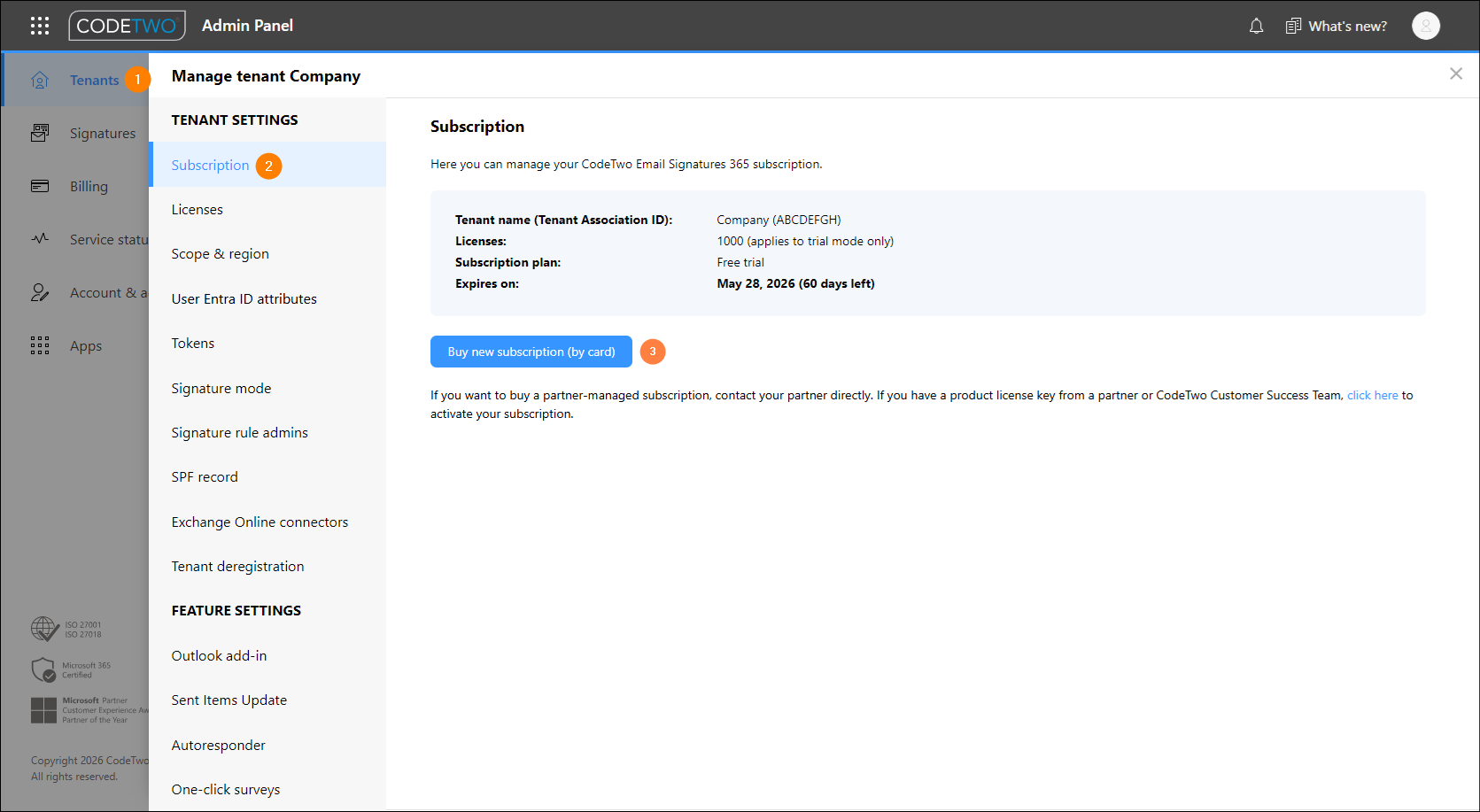The width and height of the screenshot is (1480, 812).
Task: Click the 'FEATURE SETTINGS' heading
Action: point(236,610)
